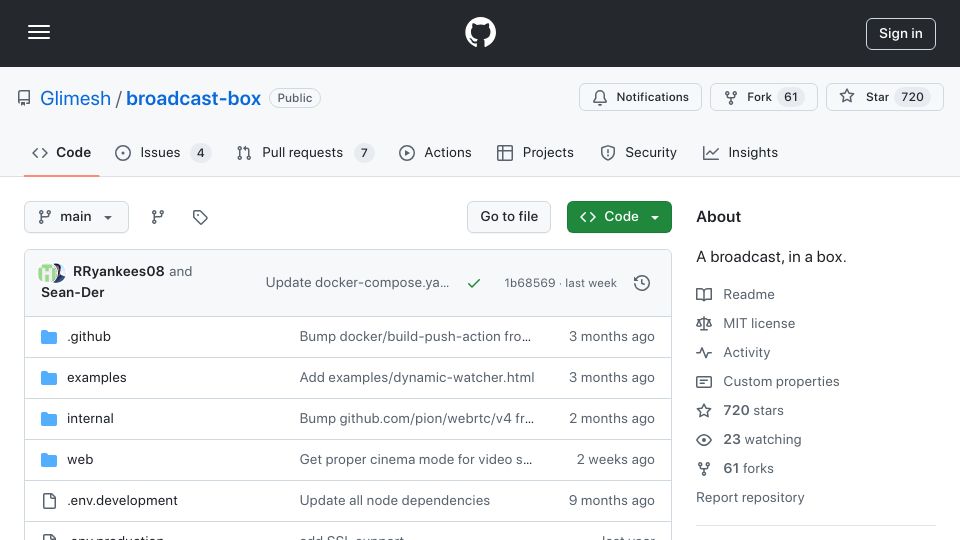Open the internal folder

[90, 419]
